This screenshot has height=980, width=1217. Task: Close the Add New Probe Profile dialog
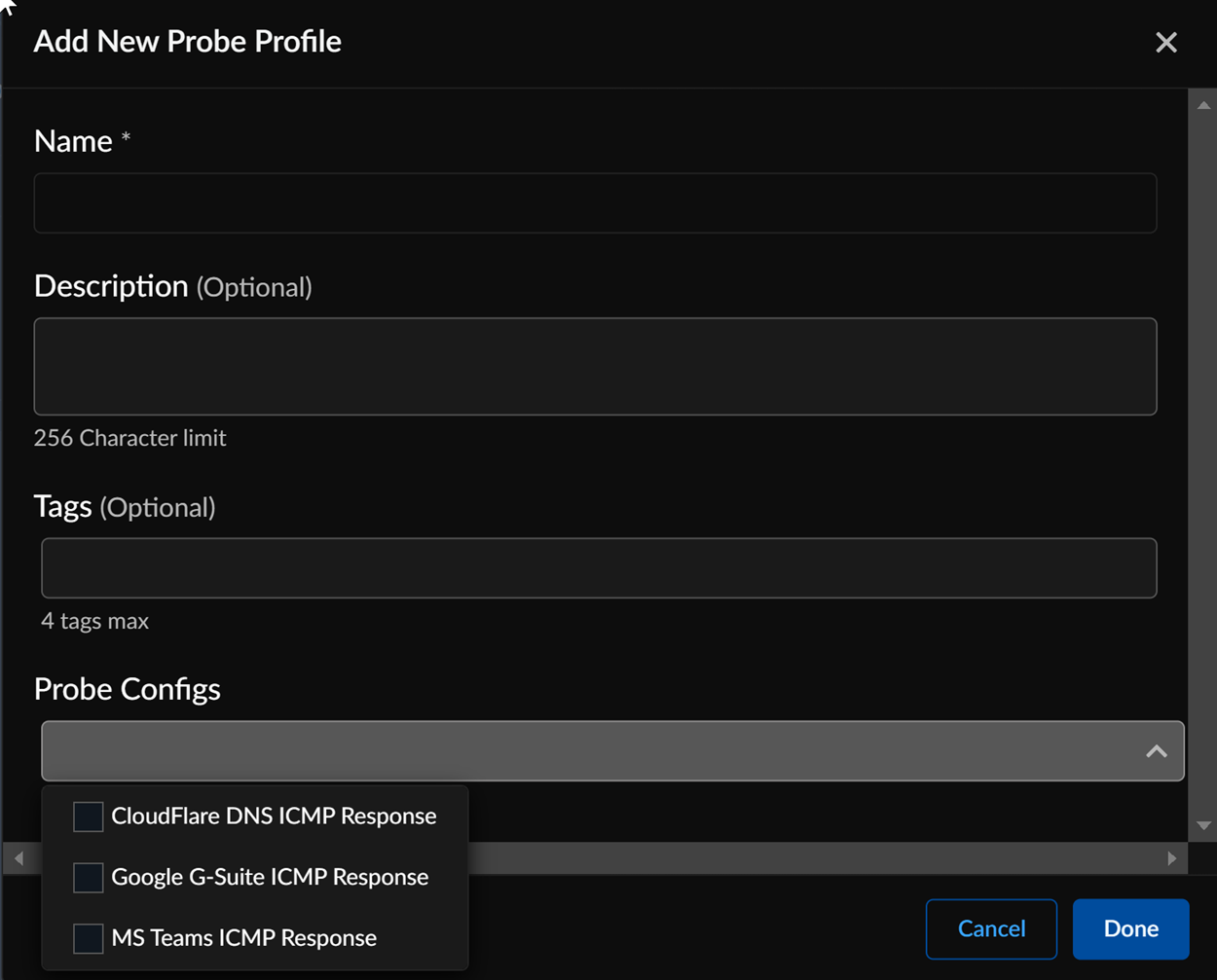[x=1165, y=43]
